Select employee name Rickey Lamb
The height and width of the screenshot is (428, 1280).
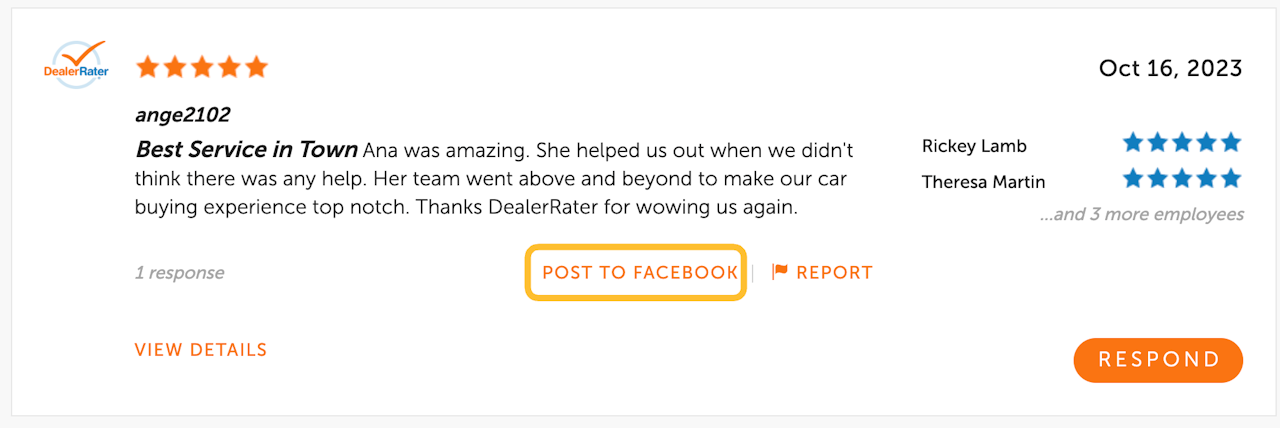974,146
